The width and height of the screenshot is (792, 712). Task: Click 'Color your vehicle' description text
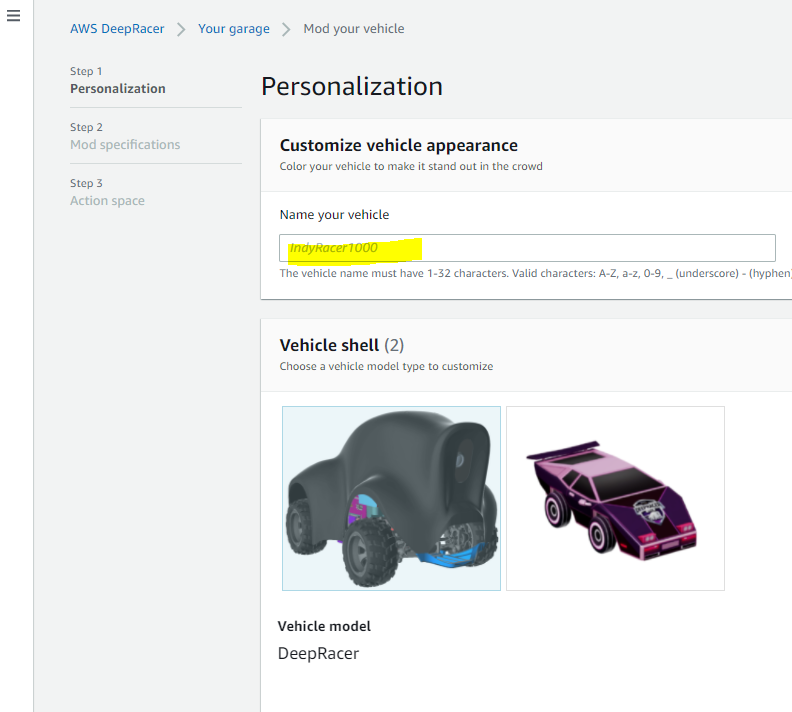pyautogui.click(x=411, y=166)
